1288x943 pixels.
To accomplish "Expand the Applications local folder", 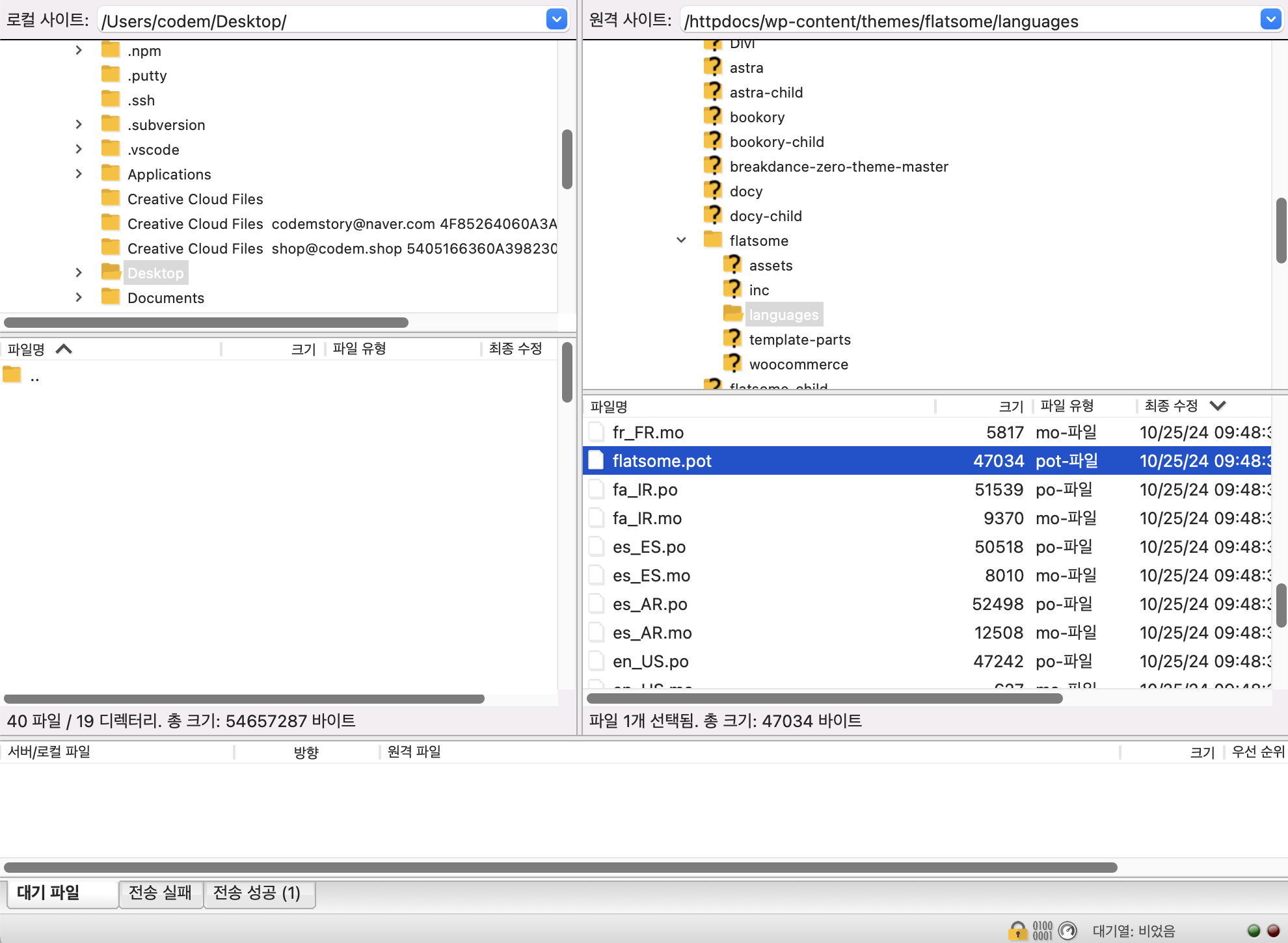I will click(x=79, y=174).
